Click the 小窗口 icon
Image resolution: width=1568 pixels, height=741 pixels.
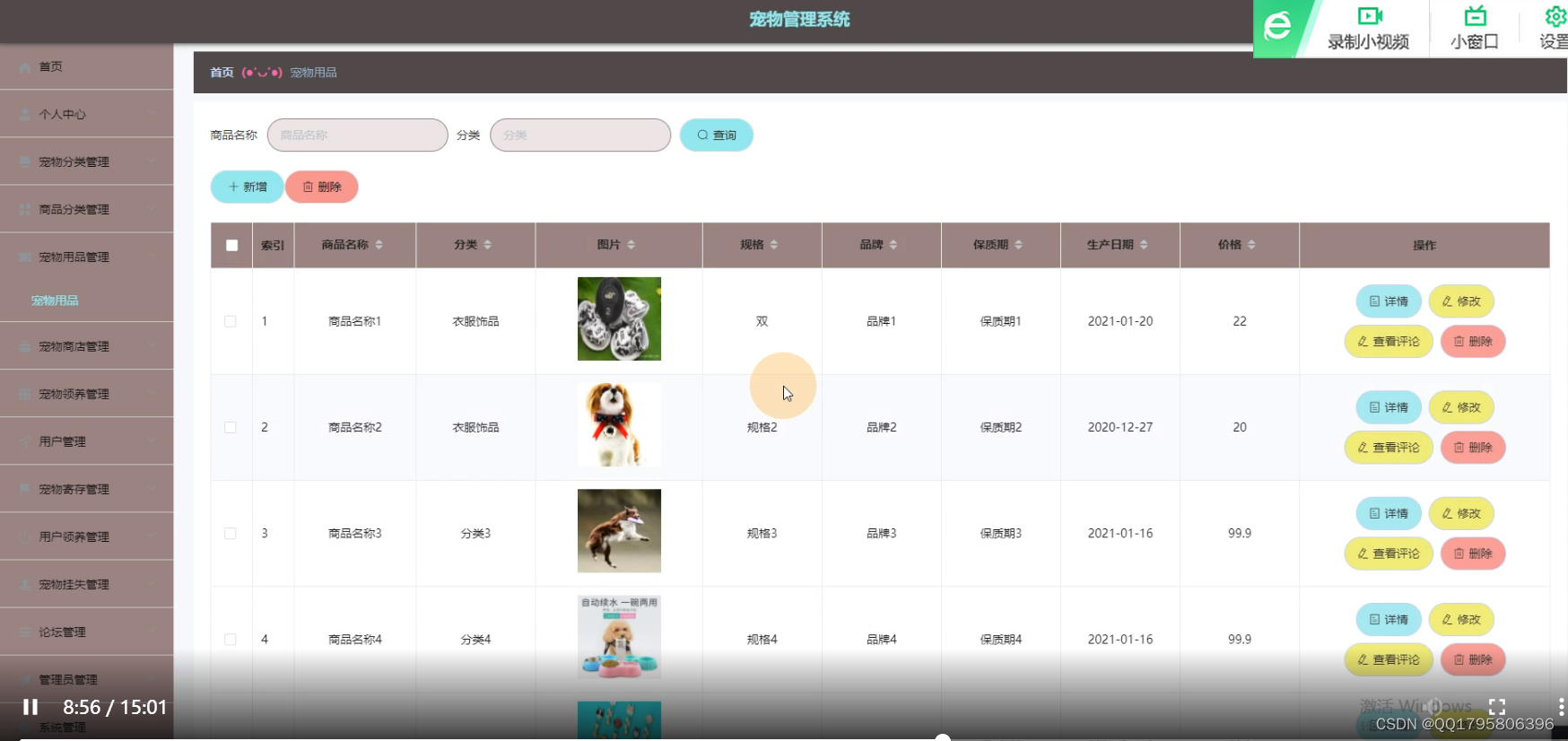[x=1476, y=15]
